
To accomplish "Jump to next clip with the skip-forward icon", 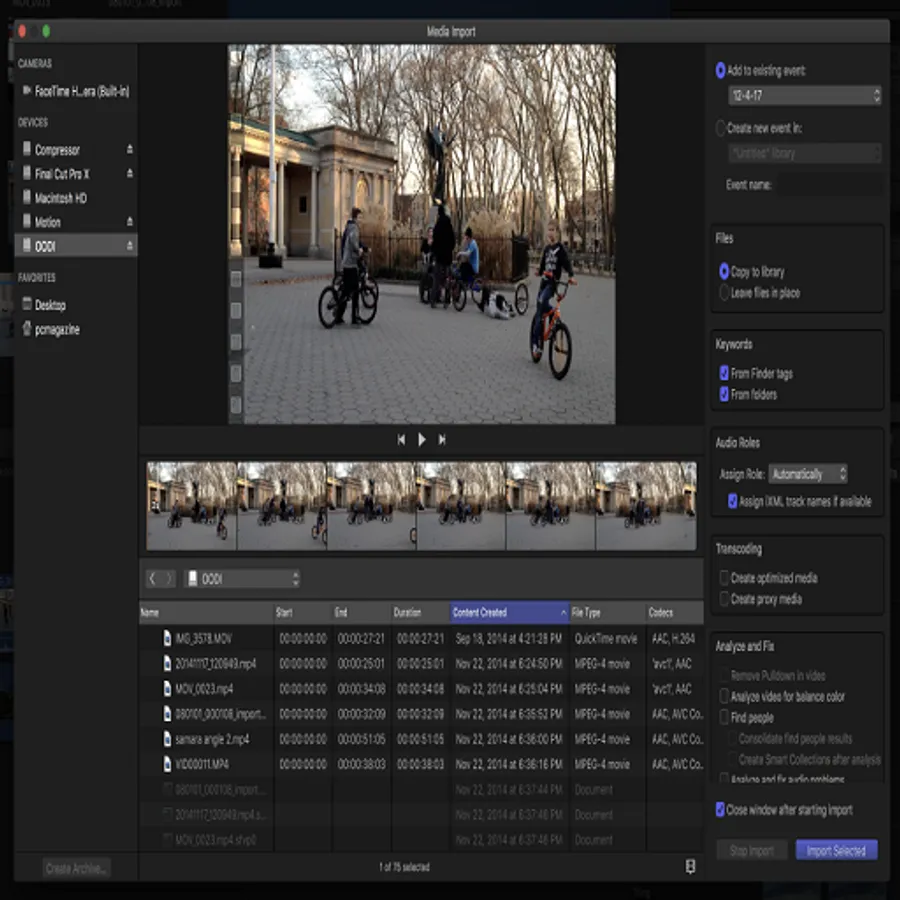I will [441, 439].
